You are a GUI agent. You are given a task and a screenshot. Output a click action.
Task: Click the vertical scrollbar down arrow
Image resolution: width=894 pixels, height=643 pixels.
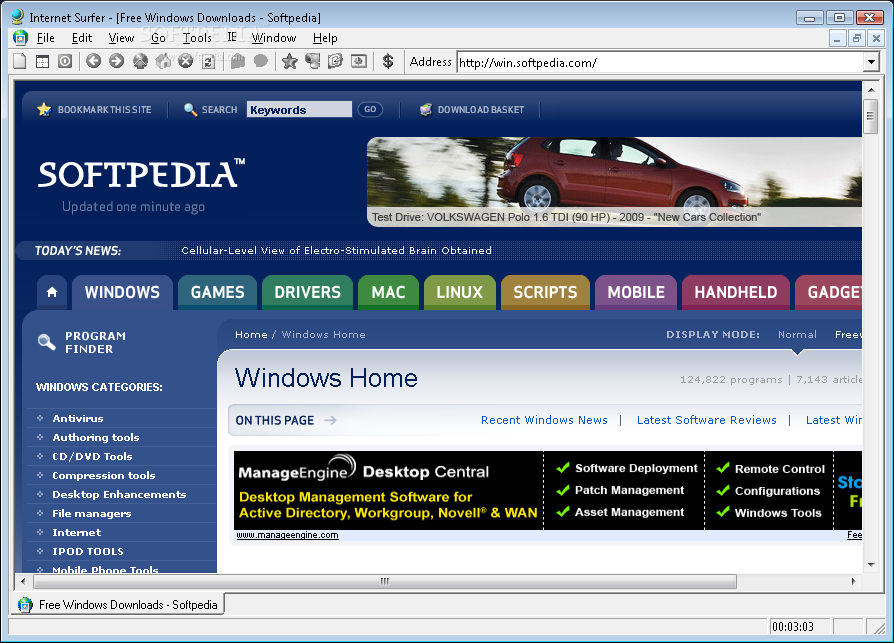pyautogui.click(x=871, y=565)
